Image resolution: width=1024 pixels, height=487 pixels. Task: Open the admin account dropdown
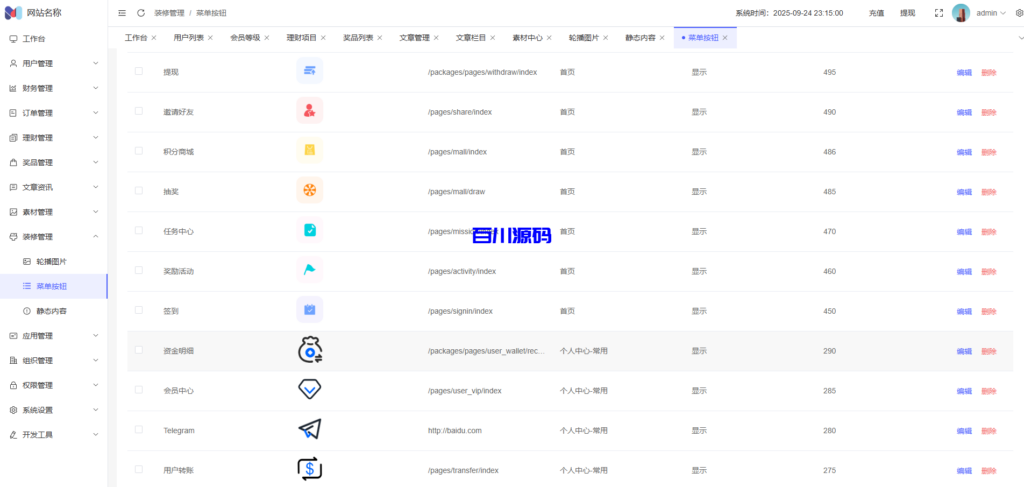[x=991, y=13]
